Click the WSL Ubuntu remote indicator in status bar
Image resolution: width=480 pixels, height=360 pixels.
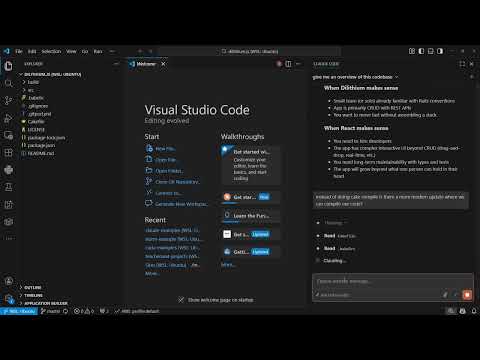(x=19, y=311)
